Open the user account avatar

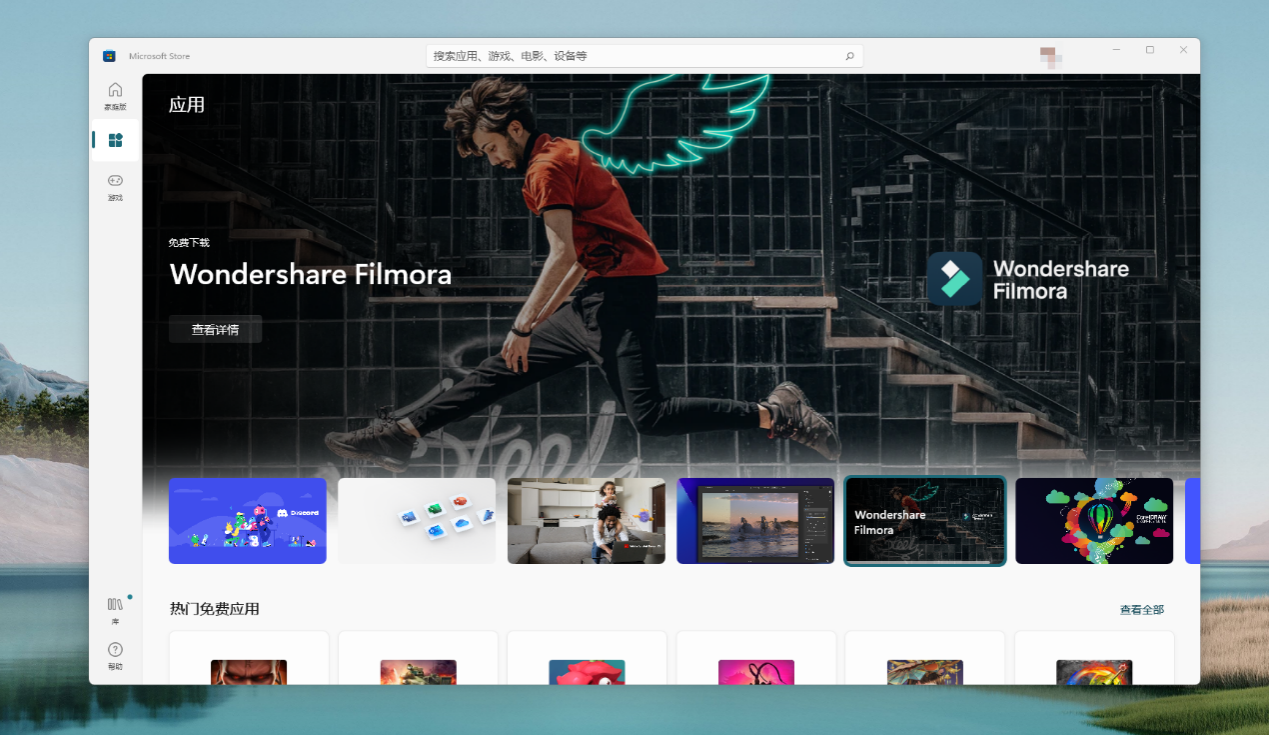1050,57
